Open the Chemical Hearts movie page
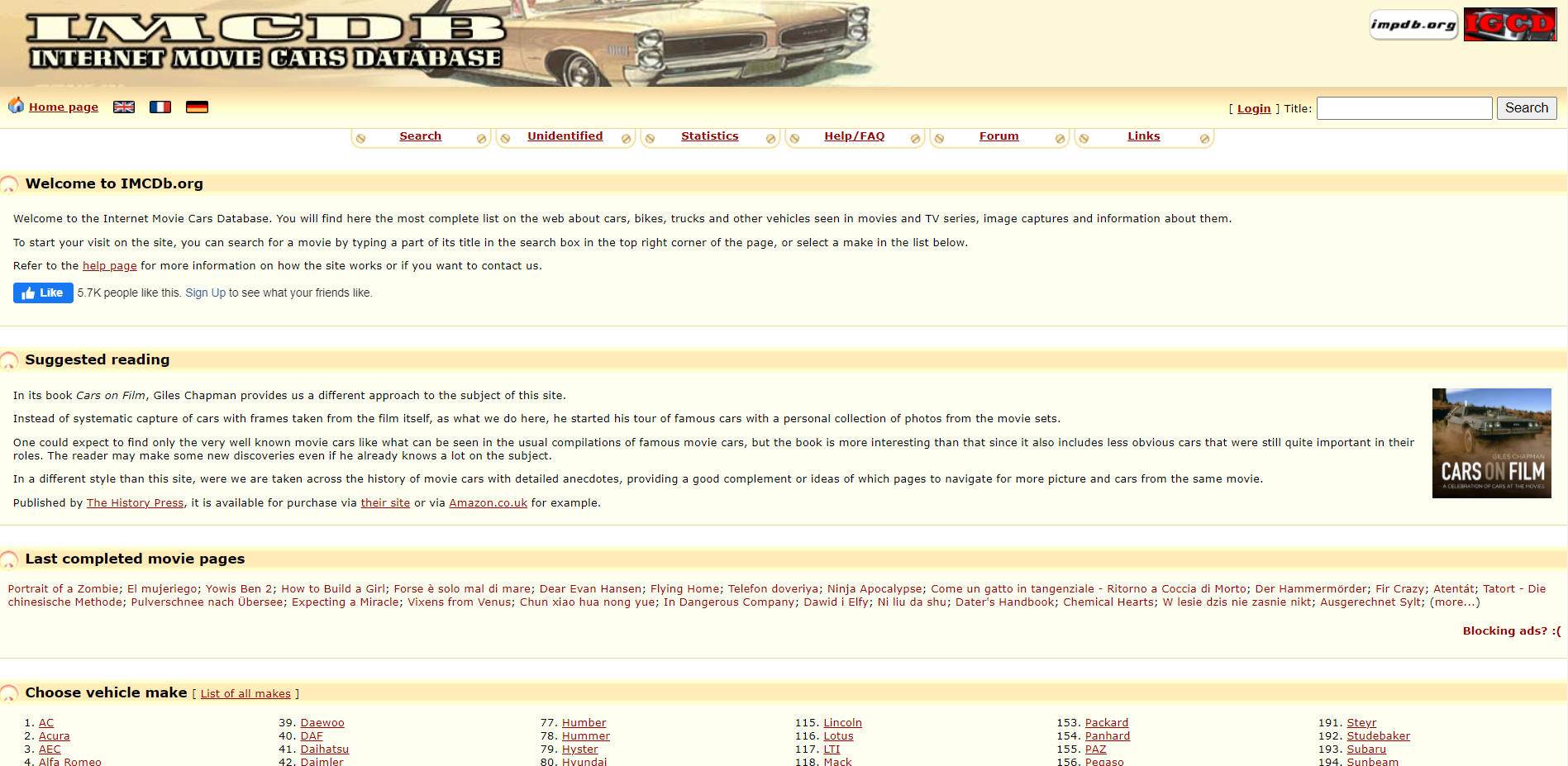The height and width of the screenshot is (766, 1568). tap(1108, 602)
